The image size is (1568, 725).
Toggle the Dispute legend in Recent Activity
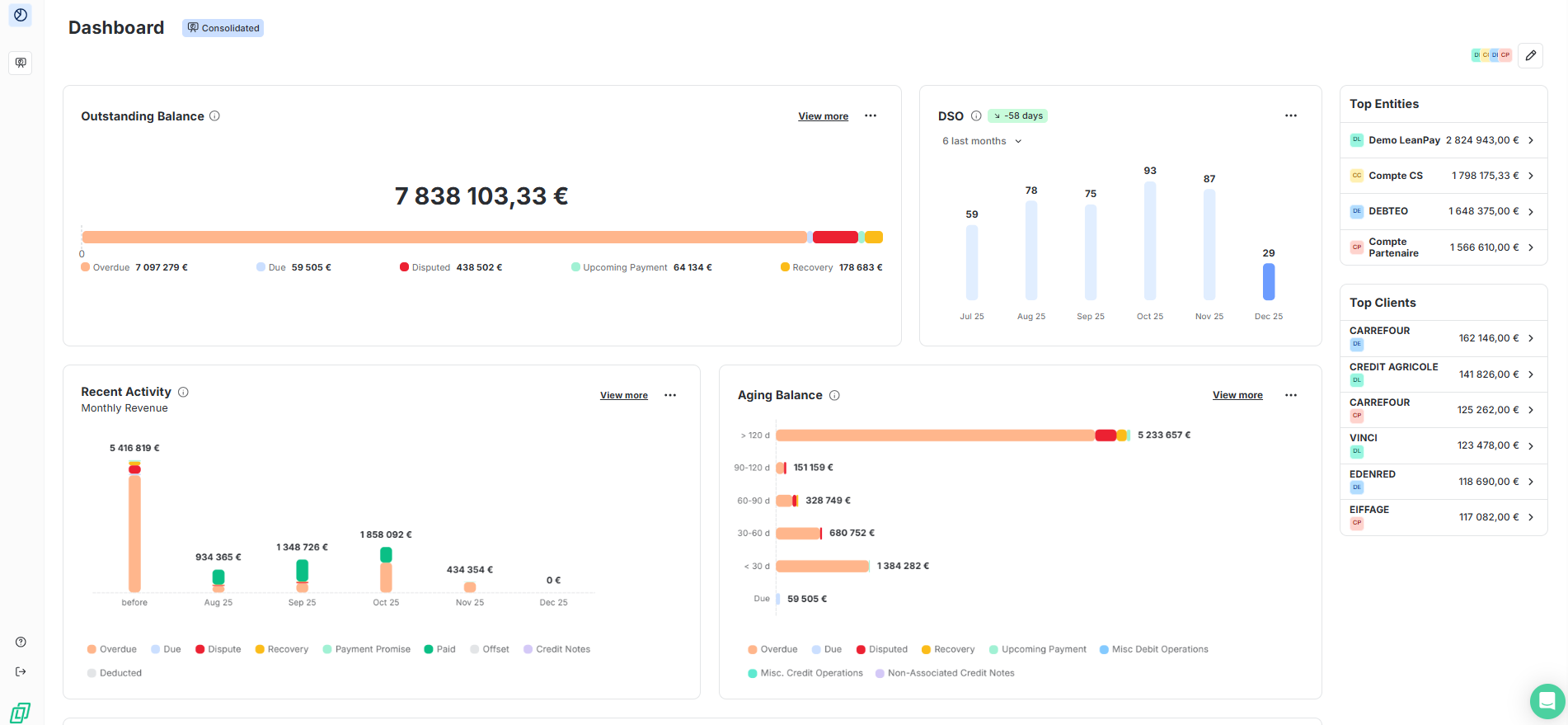tap(218, 649)
